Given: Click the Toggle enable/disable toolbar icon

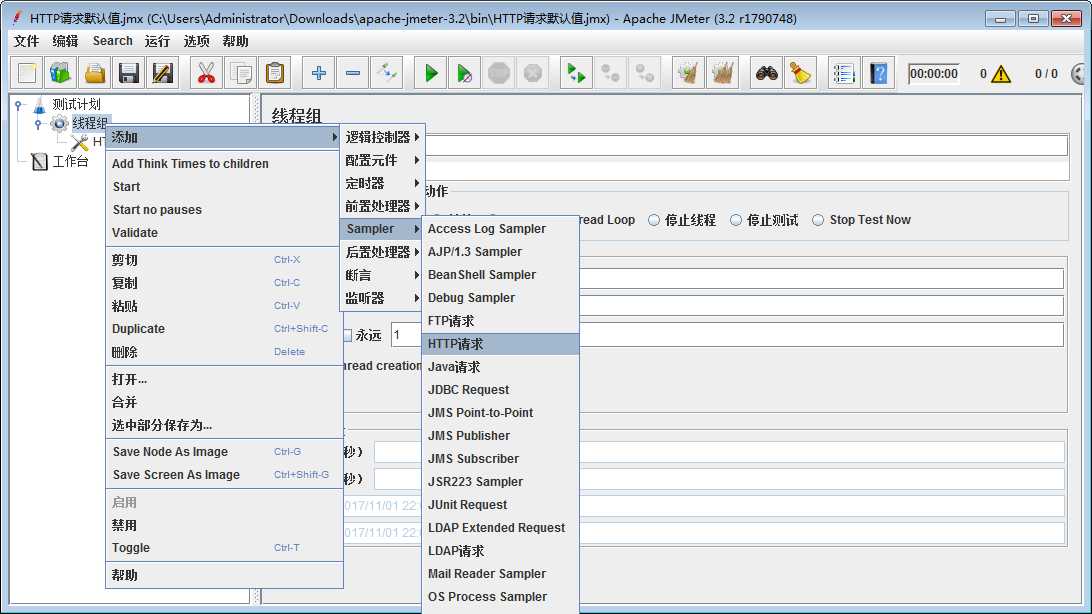Looking at the screenshot, I should pos(387,73).
